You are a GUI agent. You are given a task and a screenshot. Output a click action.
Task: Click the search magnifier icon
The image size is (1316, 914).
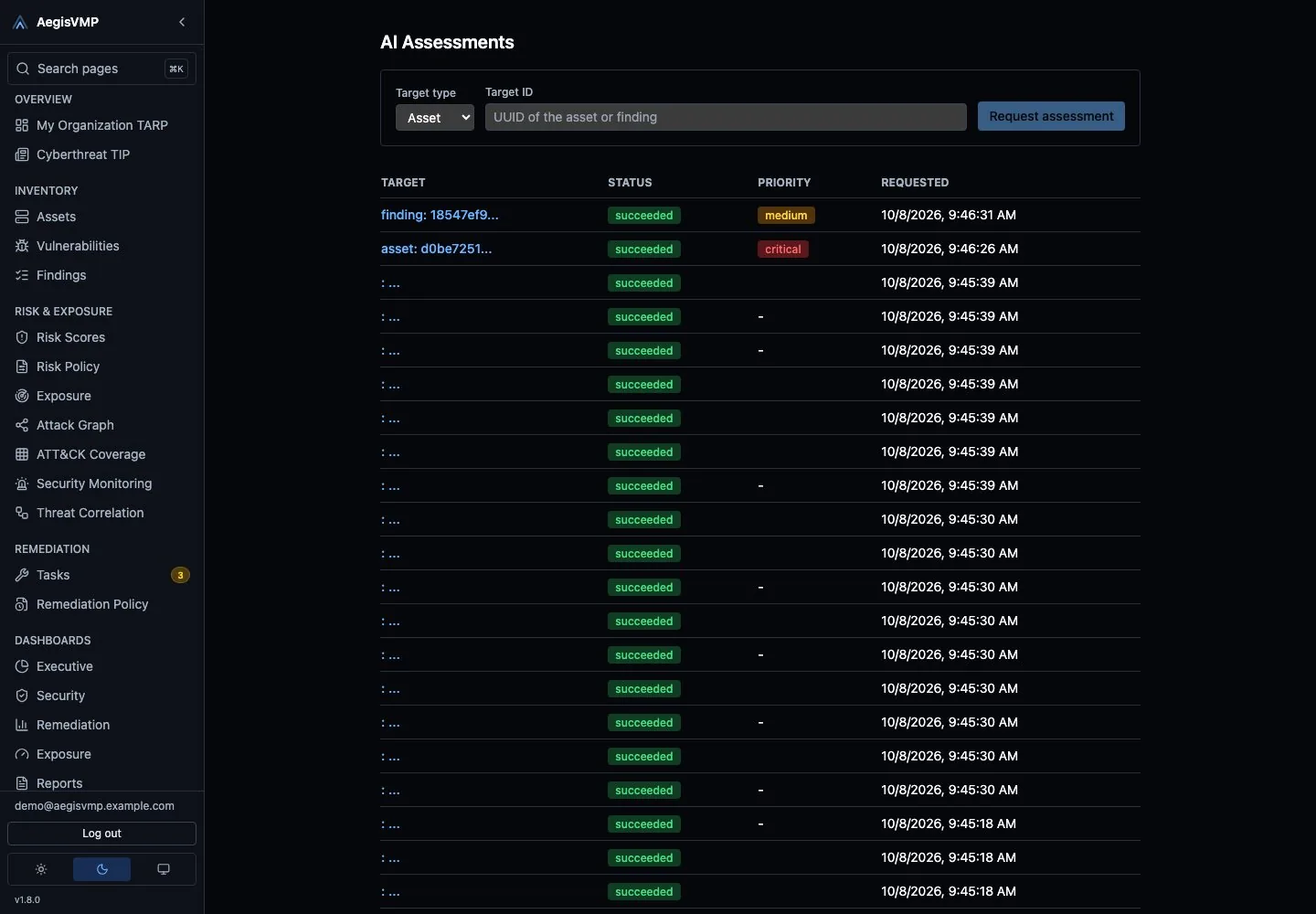coord(23,69)
